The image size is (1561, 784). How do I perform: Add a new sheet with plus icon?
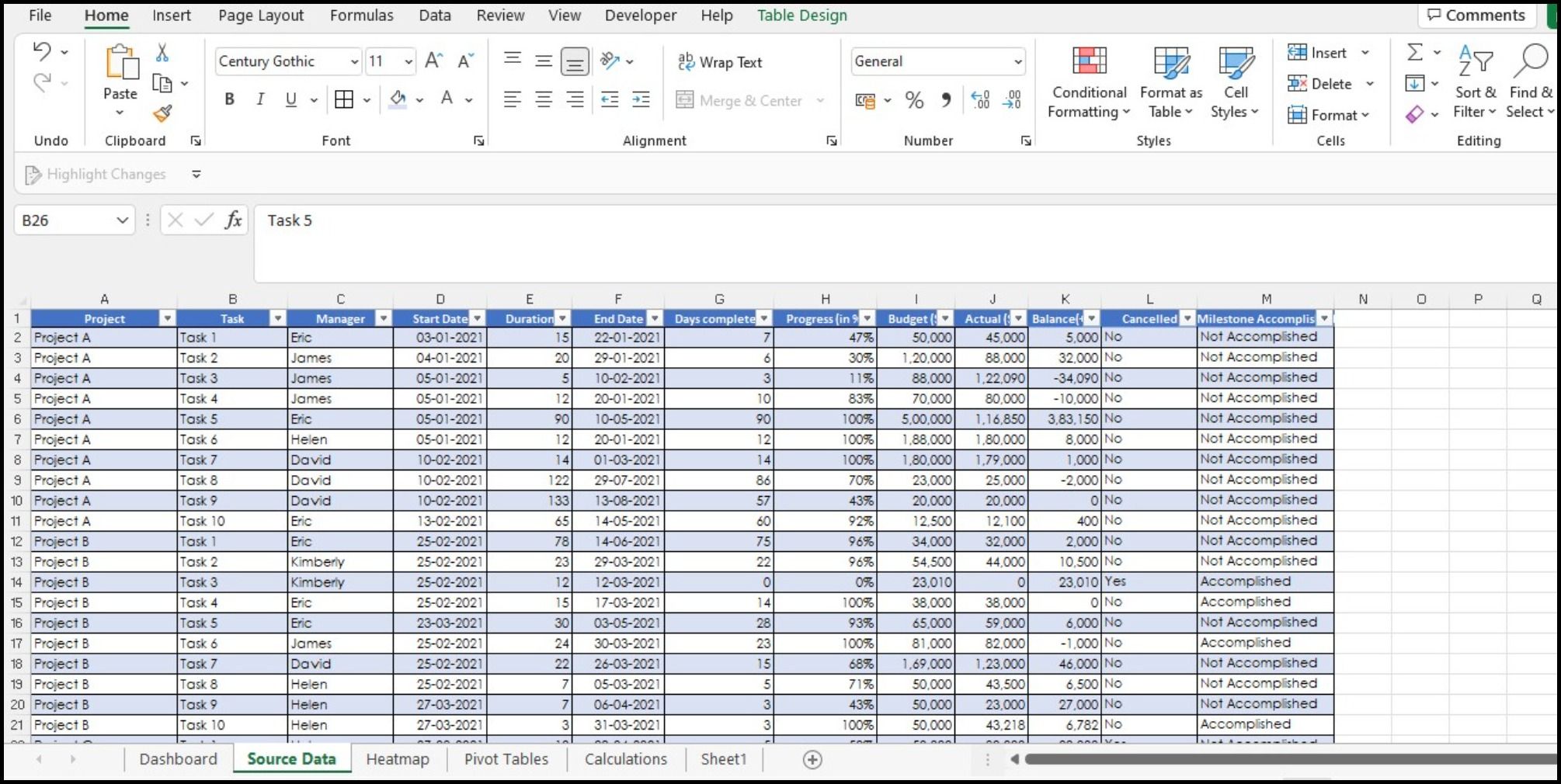click(812, 760)
